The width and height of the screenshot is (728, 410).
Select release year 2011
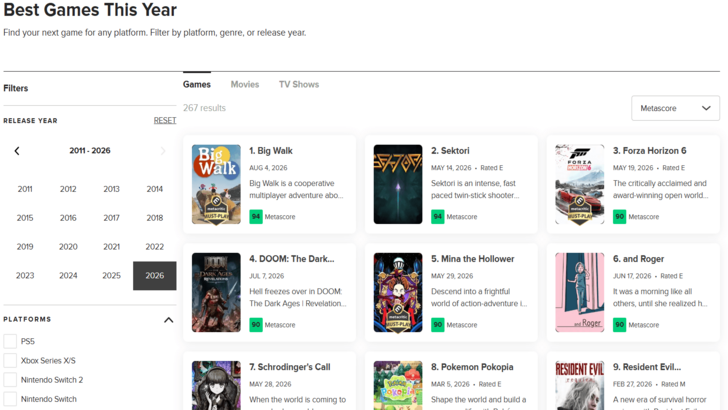[25, 189]
